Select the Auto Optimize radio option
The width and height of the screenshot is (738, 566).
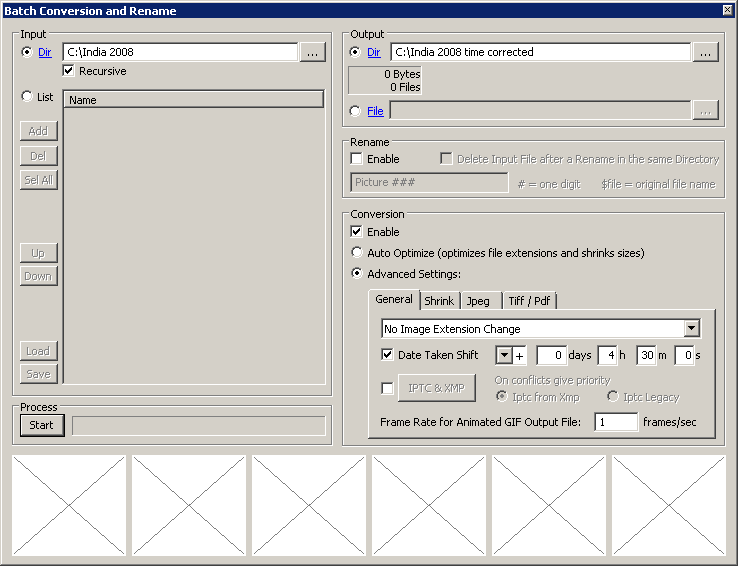(x=357, y=252)
